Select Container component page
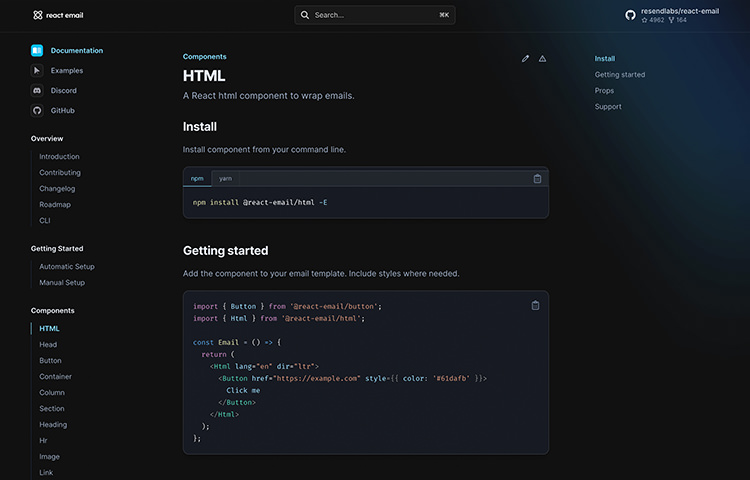Viewport: 750px width, 480px height. (55, 377)
